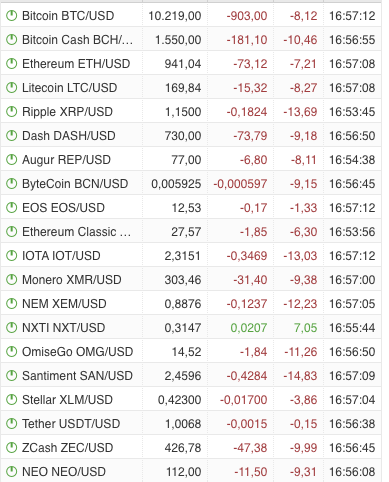
Task: Select IOTA IOT/USD in the list
Action: [61, 256]
